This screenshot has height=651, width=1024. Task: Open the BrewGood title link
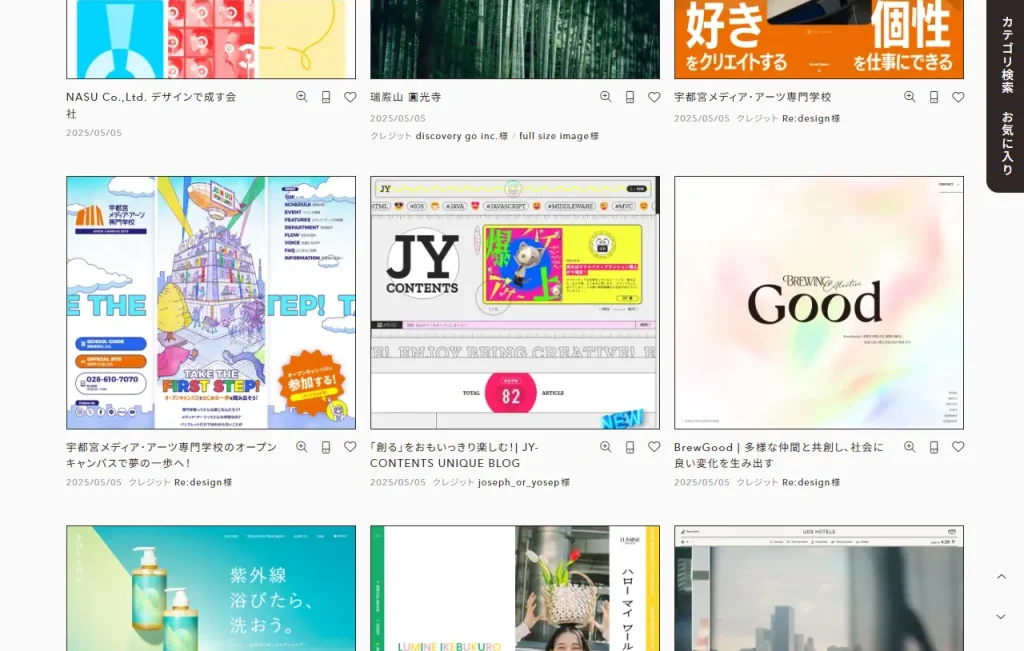(x=778, y=455)
